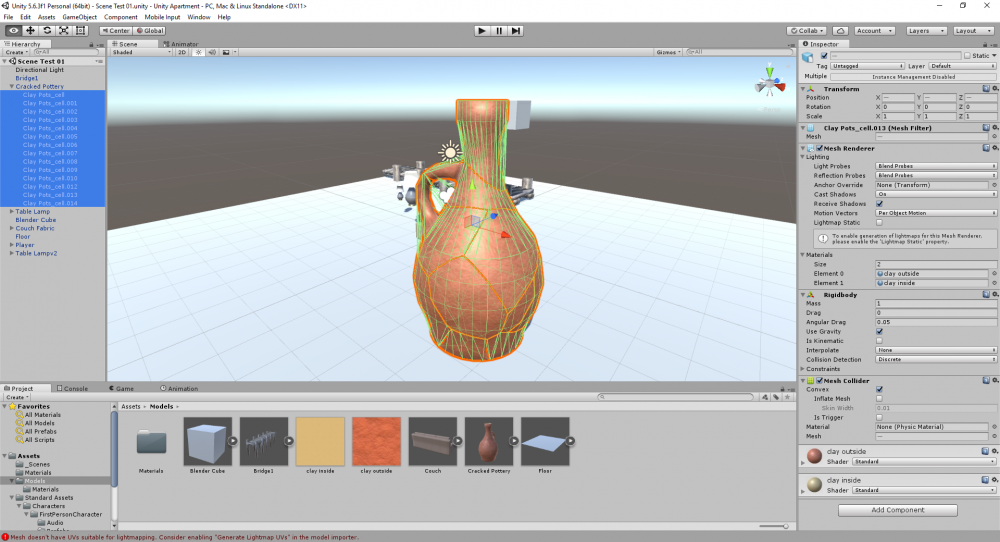Collapse the Cracked Pottery hierarchy item
The image size is (1000, 542).
tap(11, 86)
